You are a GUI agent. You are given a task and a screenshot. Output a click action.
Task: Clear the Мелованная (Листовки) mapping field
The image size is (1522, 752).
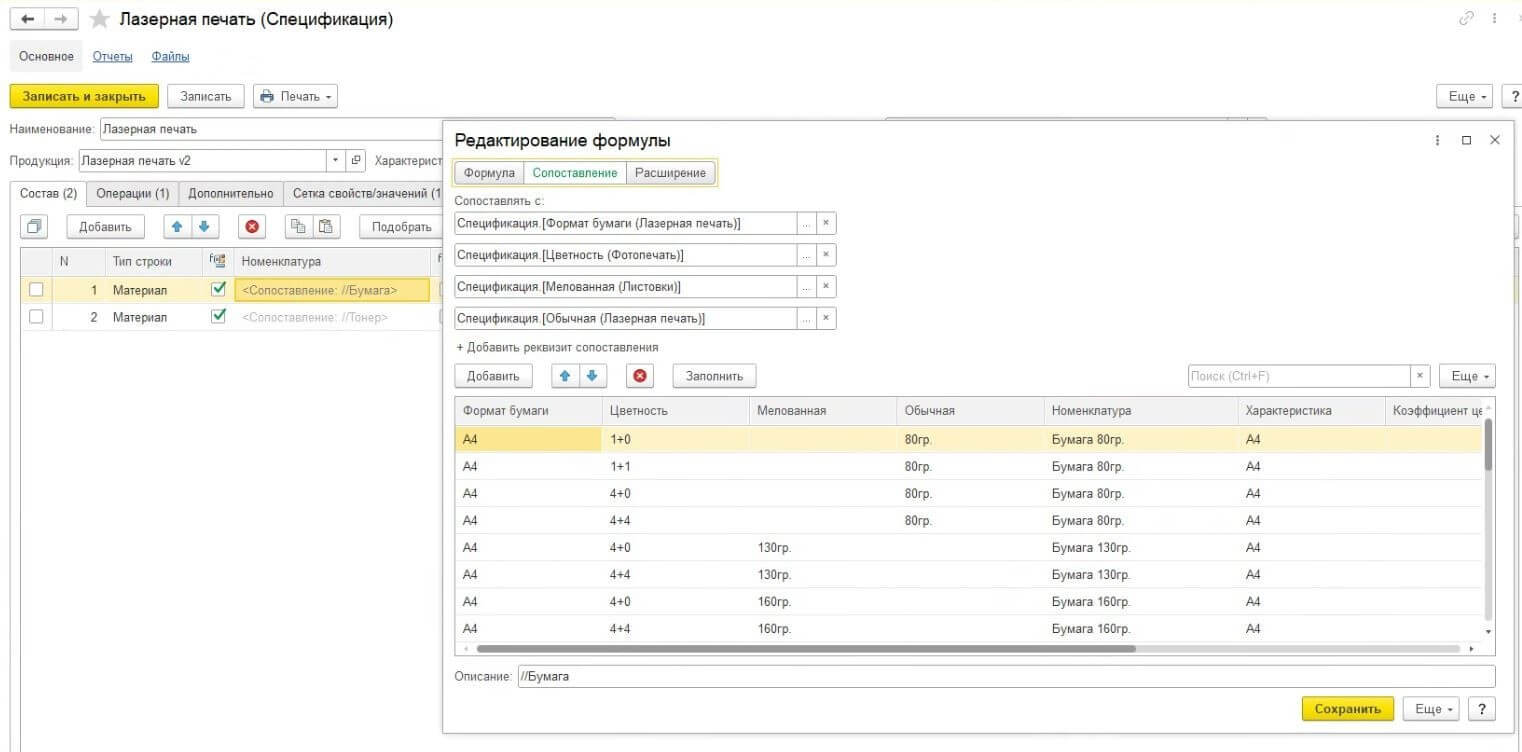[x=826, y=287]
